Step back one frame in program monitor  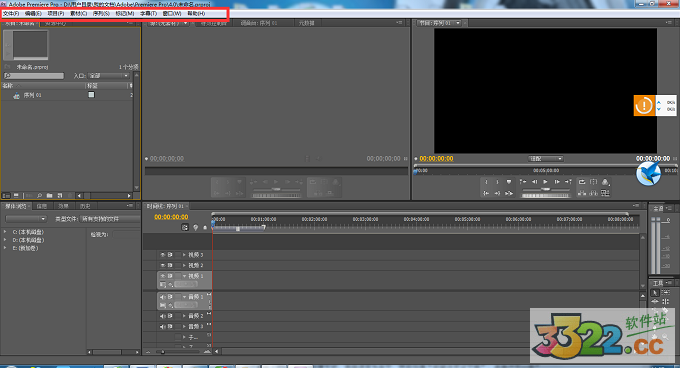535,182
